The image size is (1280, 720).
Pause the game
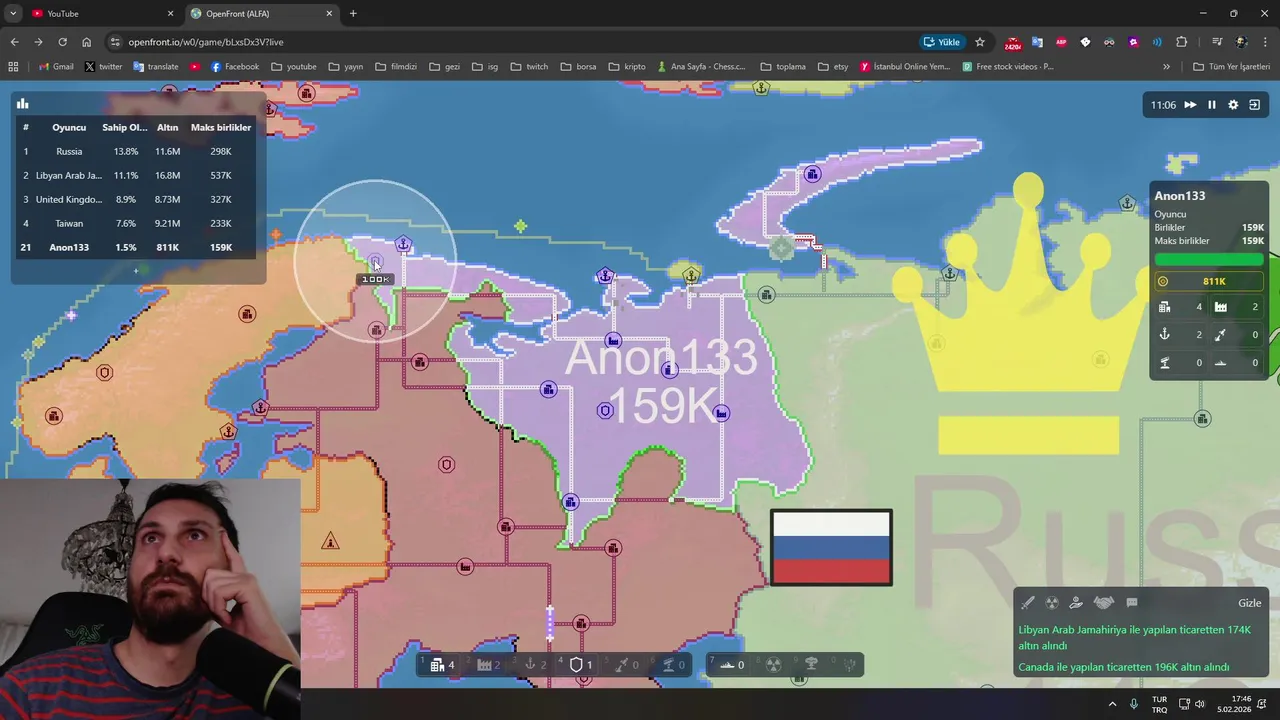(1212, 105)
